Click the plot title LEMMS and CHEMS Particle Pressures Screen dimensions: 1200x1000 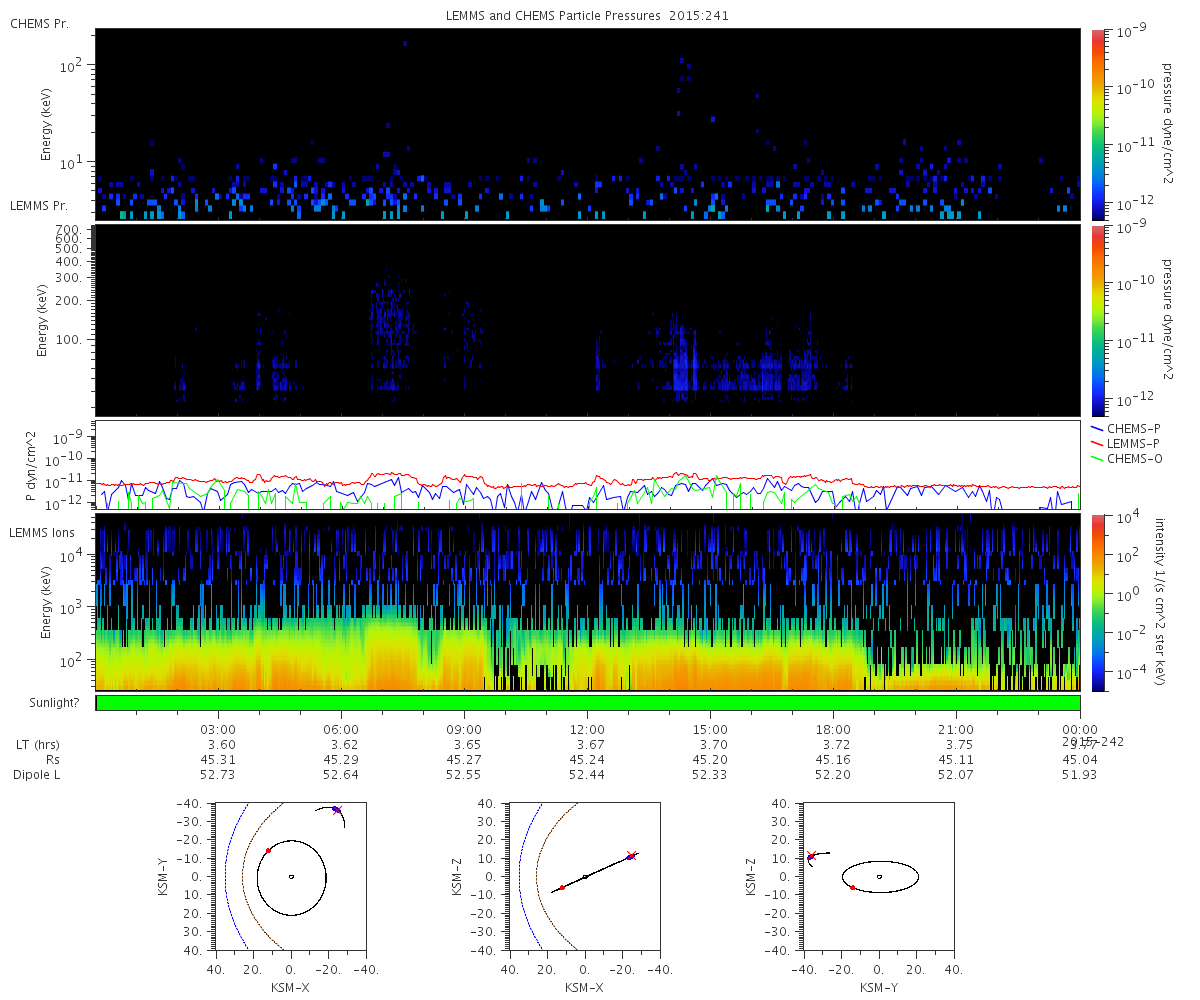(587, 16)
